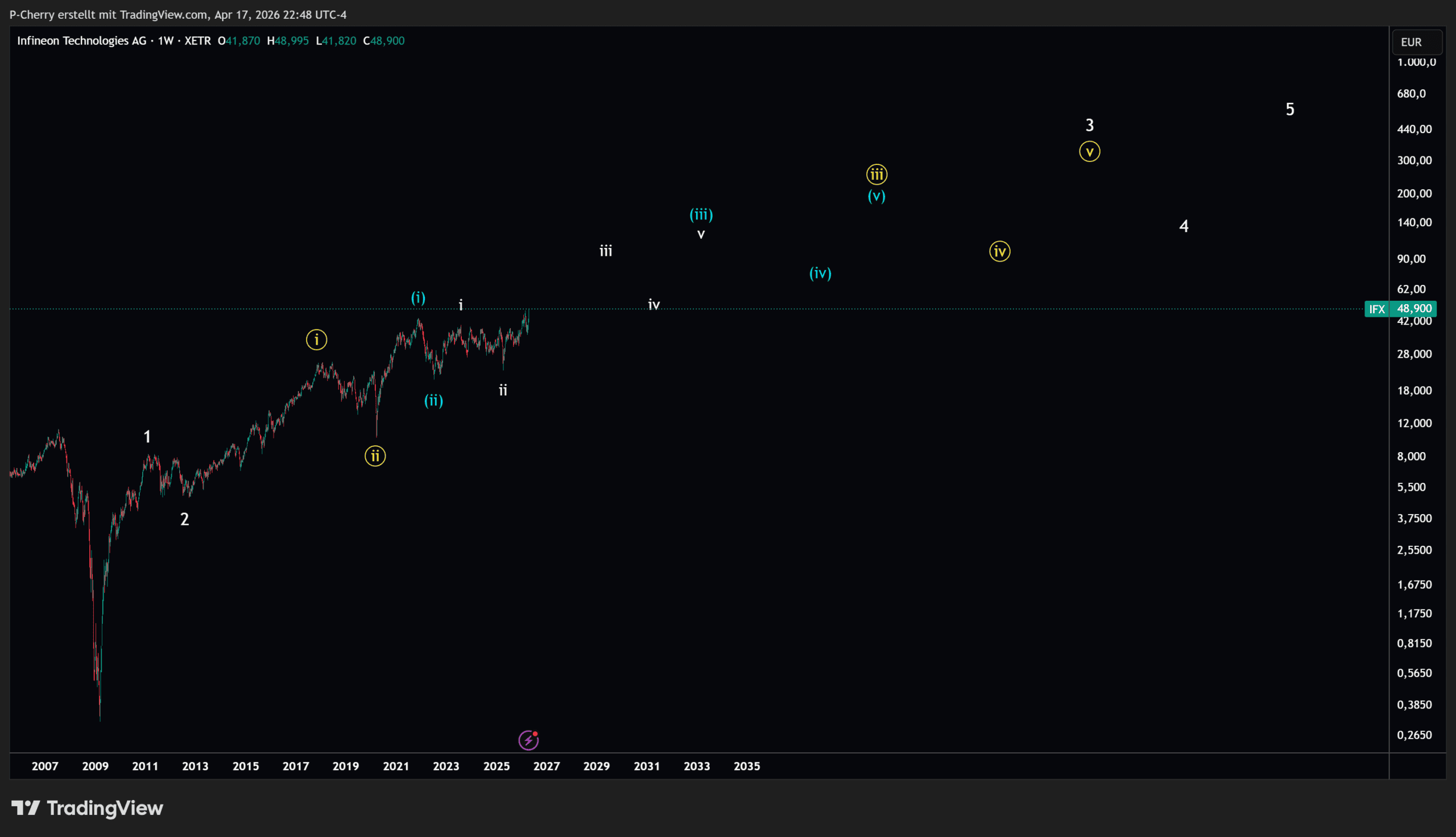This screenshot has width=1456, height=837.
Task: Click the TradingView logo at the bottom
Action: (88, 808)
